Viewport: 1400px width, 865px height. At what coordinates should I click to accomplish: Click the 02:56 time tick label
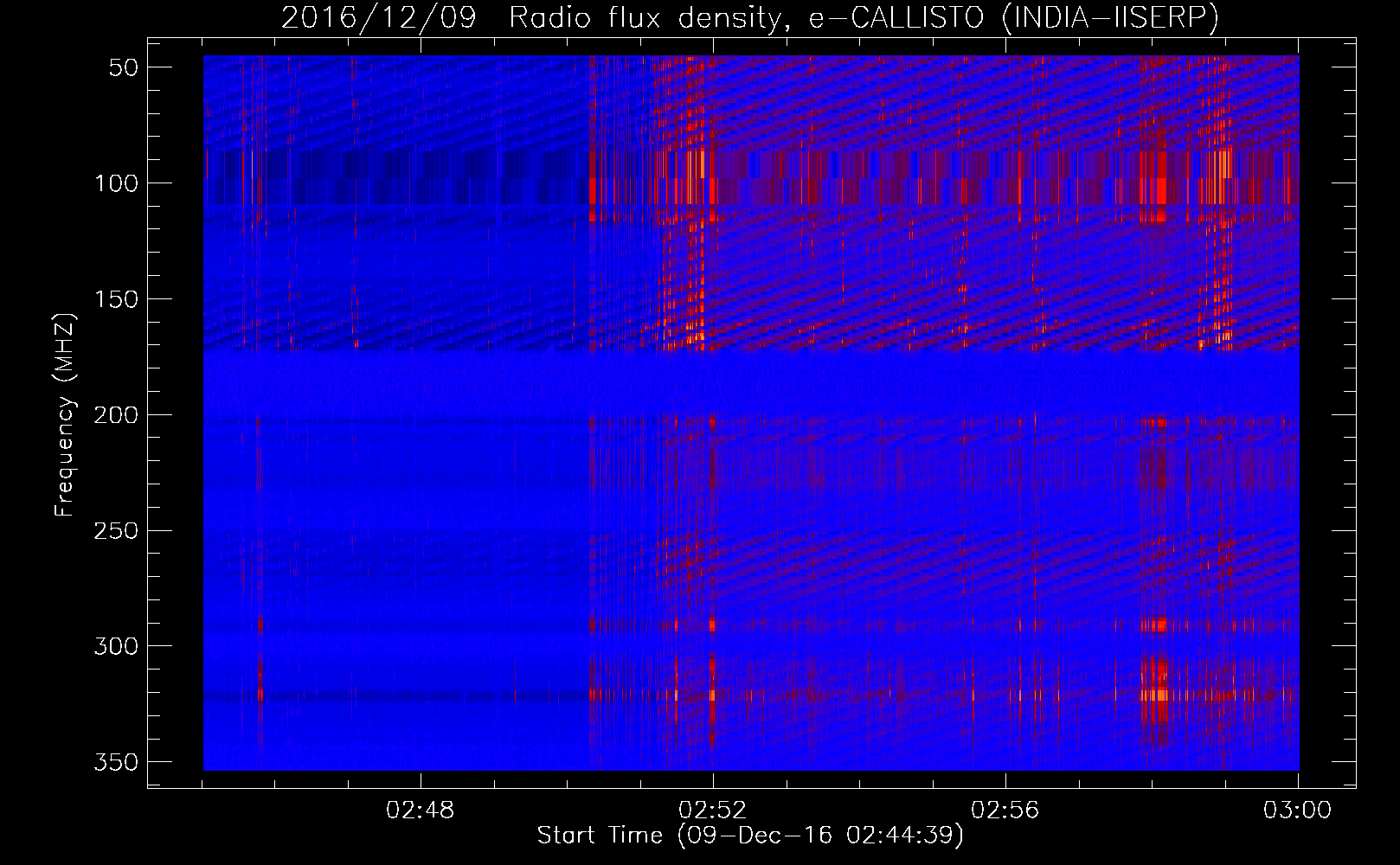[1005, 811]
